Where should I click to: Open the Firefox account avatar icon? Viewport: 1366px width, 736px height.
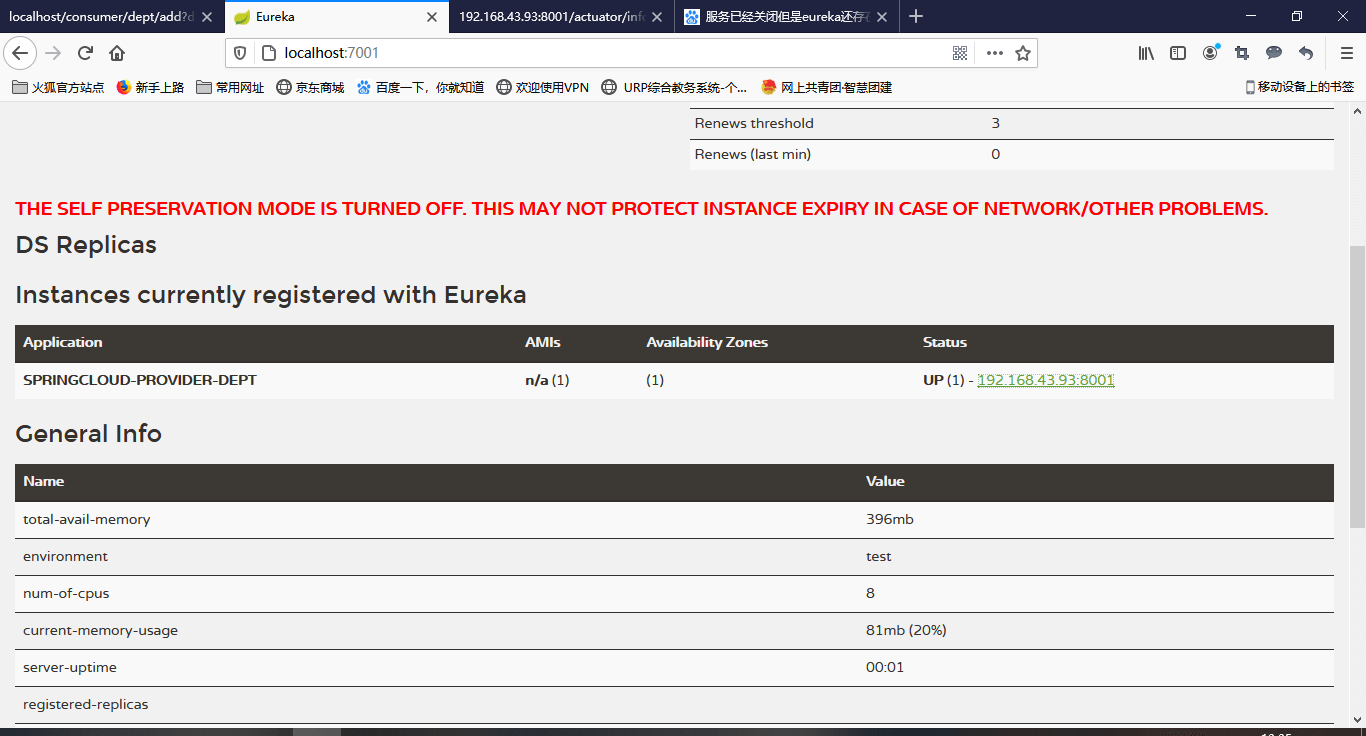tap(1210, 53)
